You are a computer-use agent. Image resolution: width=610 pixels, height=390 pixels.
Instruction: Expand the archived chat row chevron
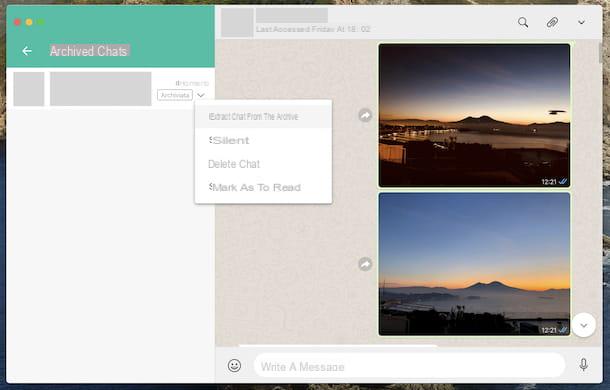[201, 95]
